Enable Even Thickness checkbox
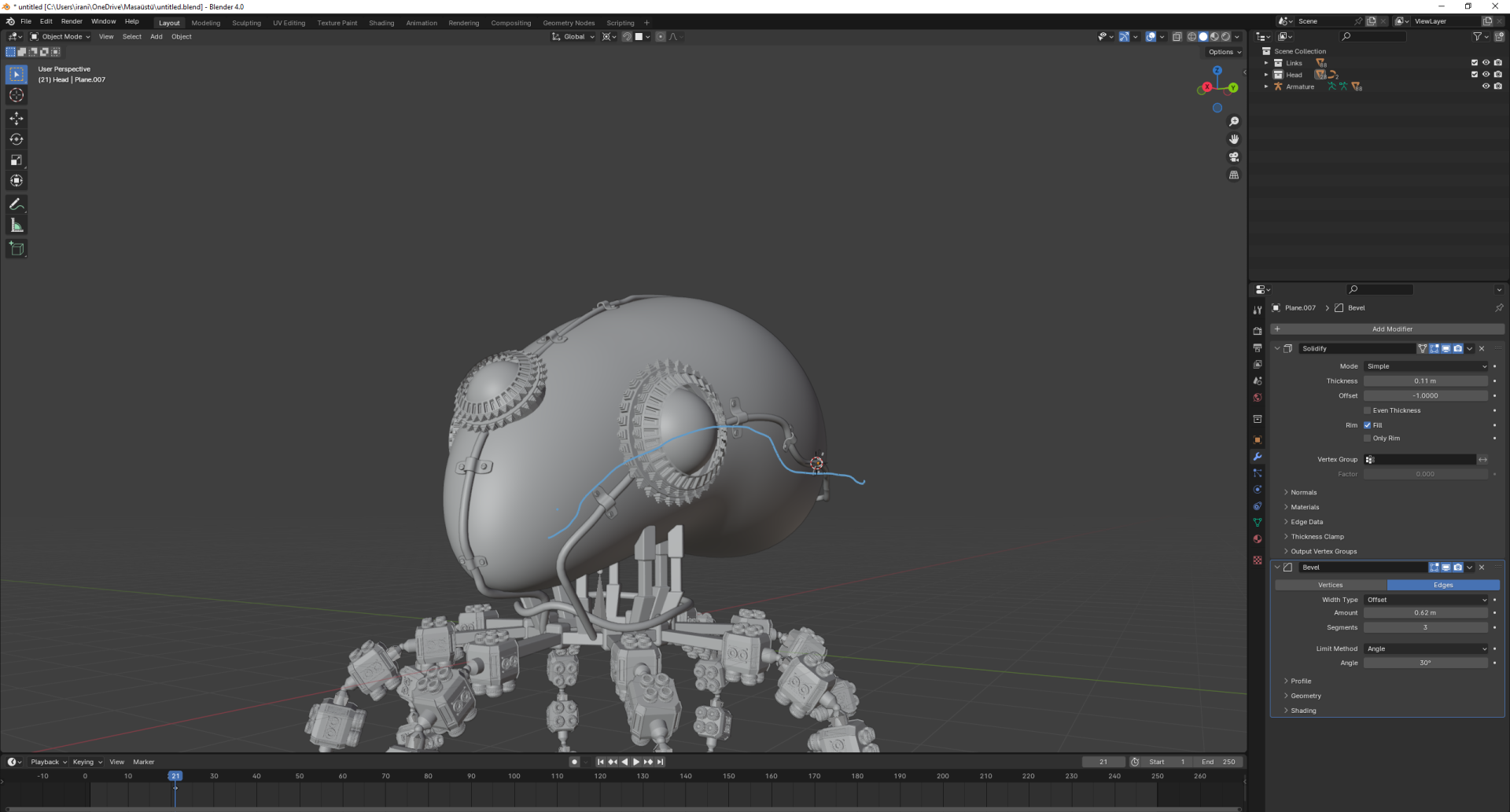This screenshot has height=812, width=1510. tap(1368, 410)
